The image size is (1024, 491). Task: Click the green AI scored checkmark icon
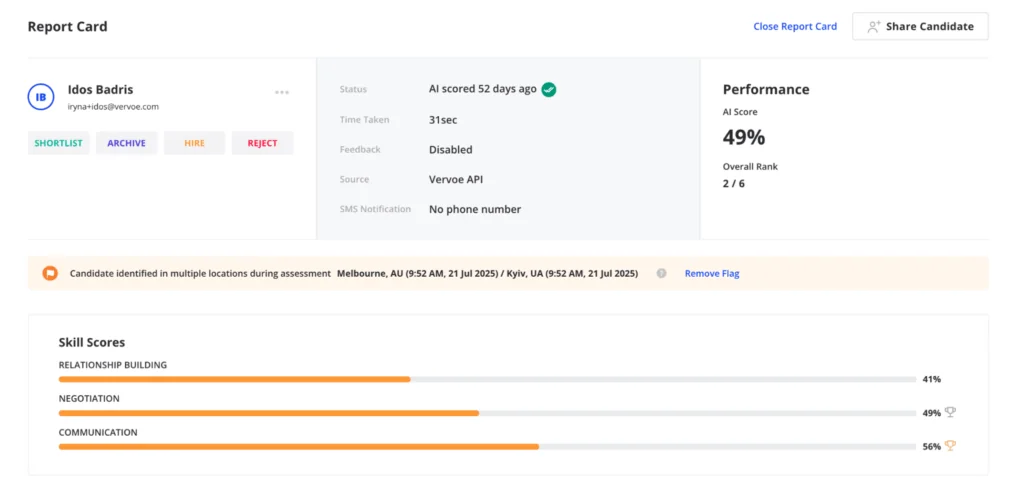(549, 89)
